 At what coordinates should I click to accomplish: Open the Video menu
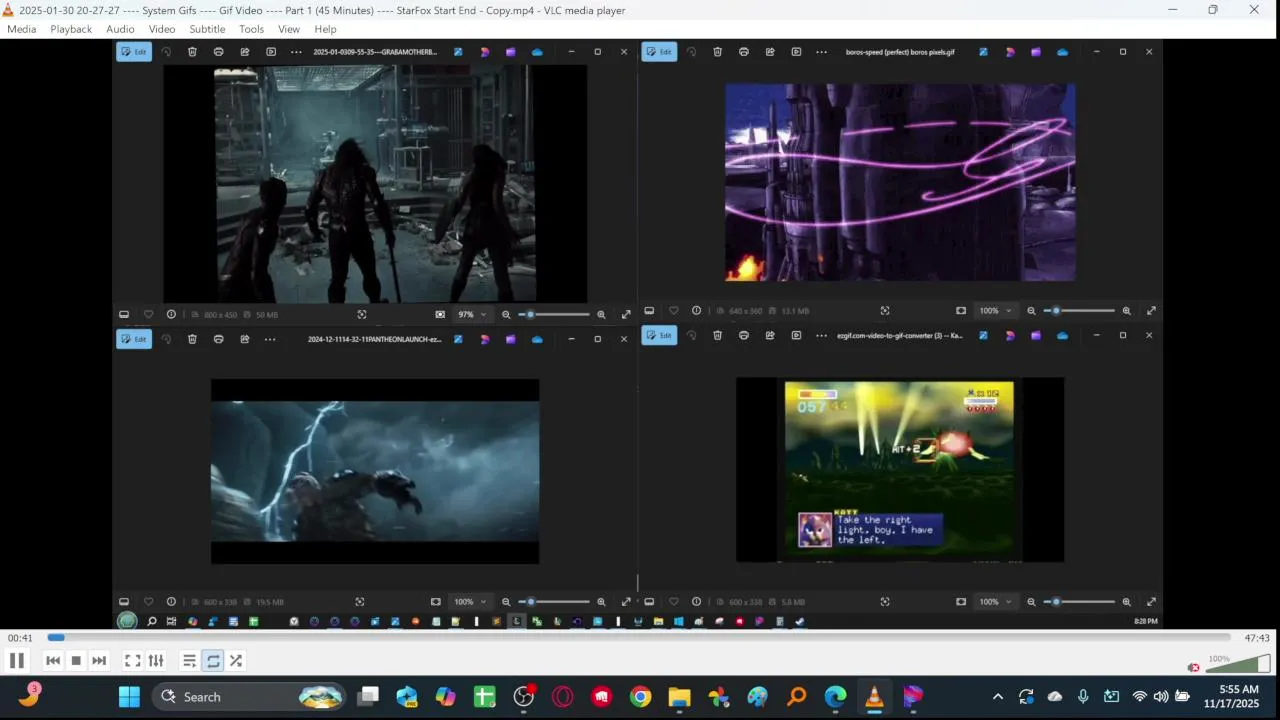162,29
